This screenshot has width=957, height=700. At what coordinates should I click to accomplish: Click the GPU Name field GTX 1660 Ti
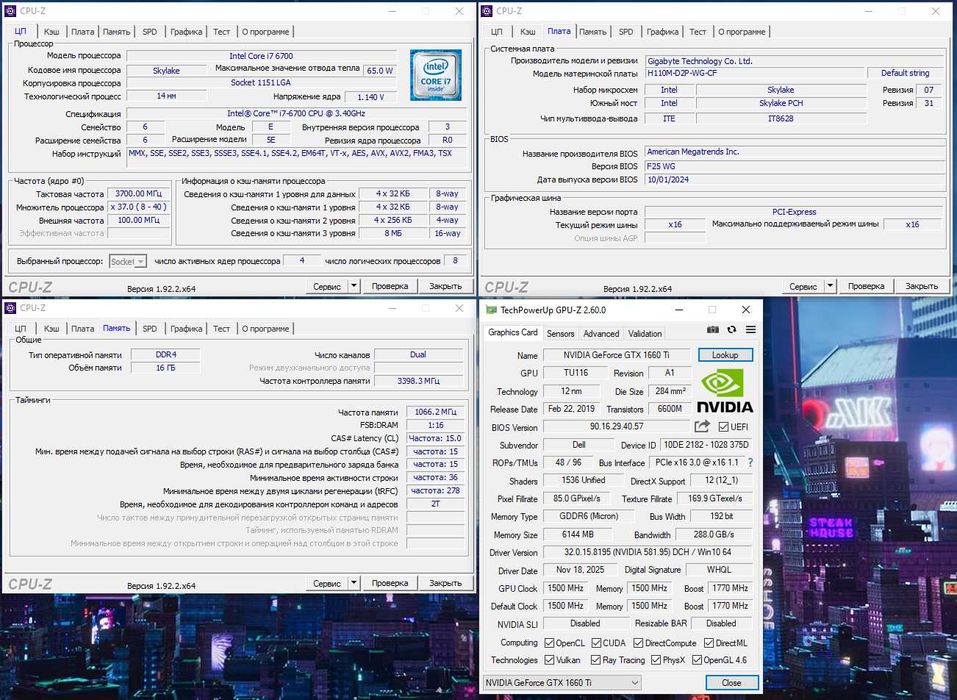616,355
